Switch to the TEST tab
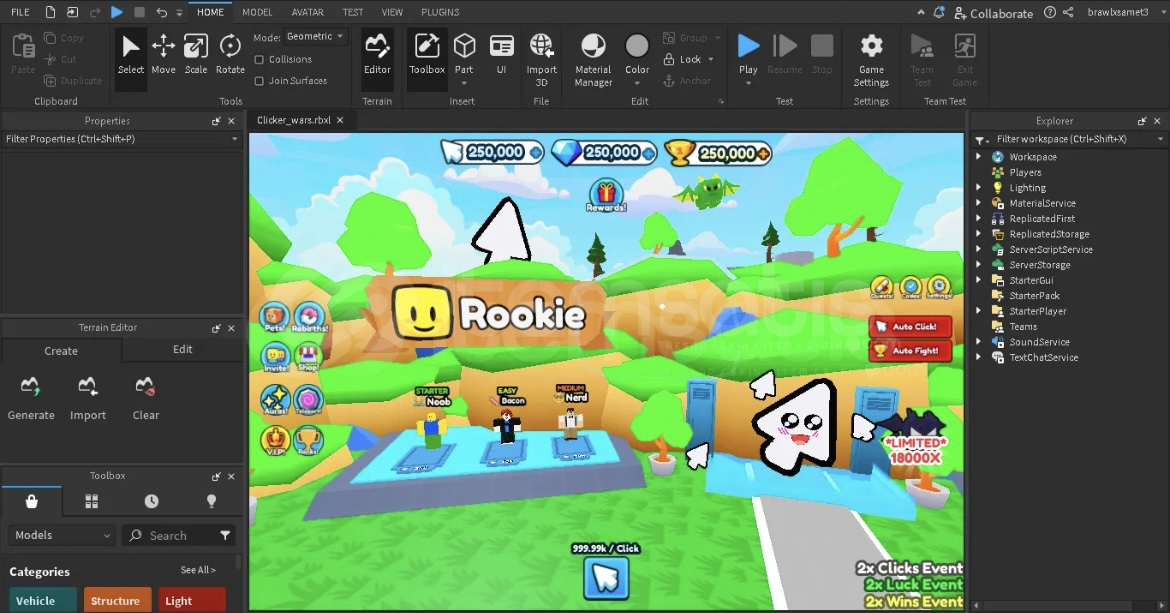 (352, 13)
